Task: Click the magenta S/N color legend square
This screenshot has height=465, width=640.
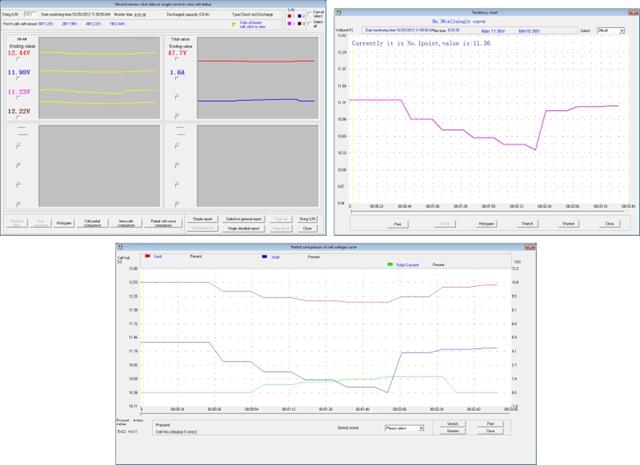Action: (290, 24)
